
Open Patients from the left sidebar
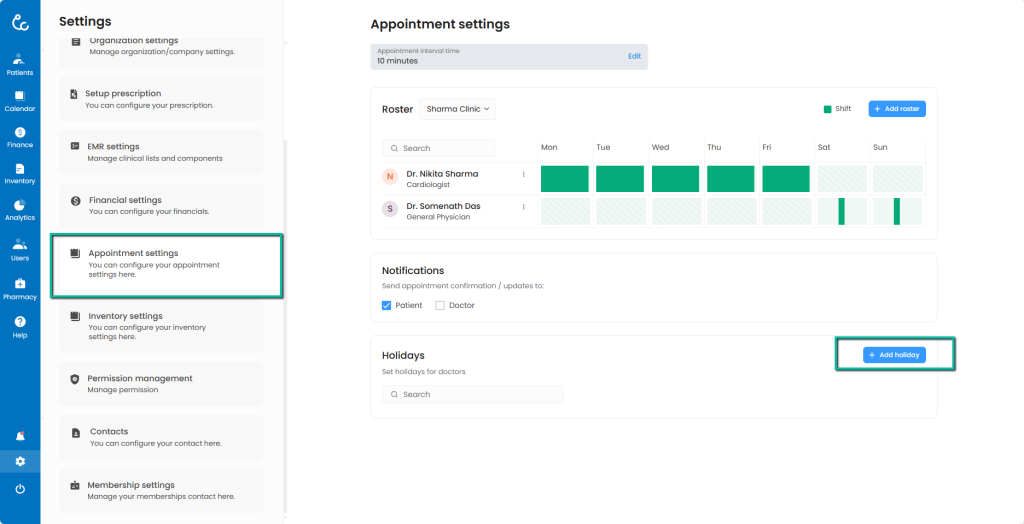(x=20, y=64)
